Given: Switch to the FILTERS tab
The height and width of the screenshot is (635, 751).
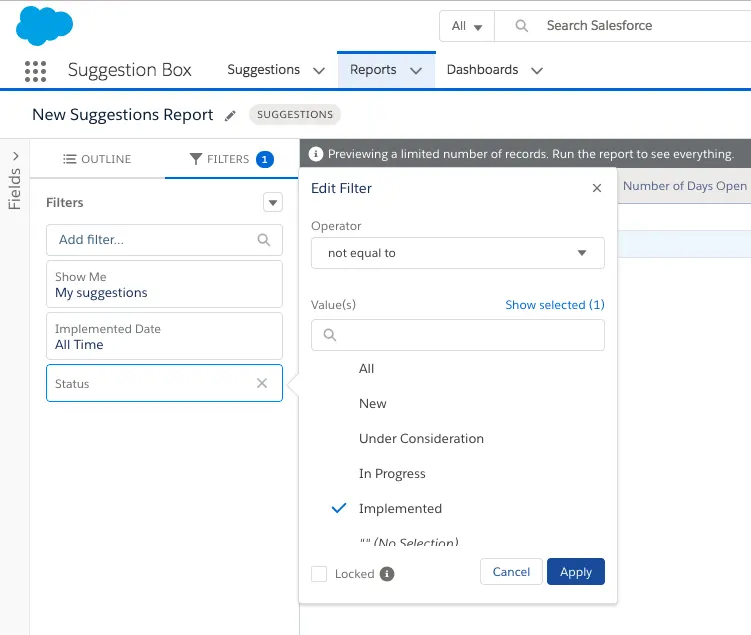Looking at the screenshot, I should (x=231, y=159).
